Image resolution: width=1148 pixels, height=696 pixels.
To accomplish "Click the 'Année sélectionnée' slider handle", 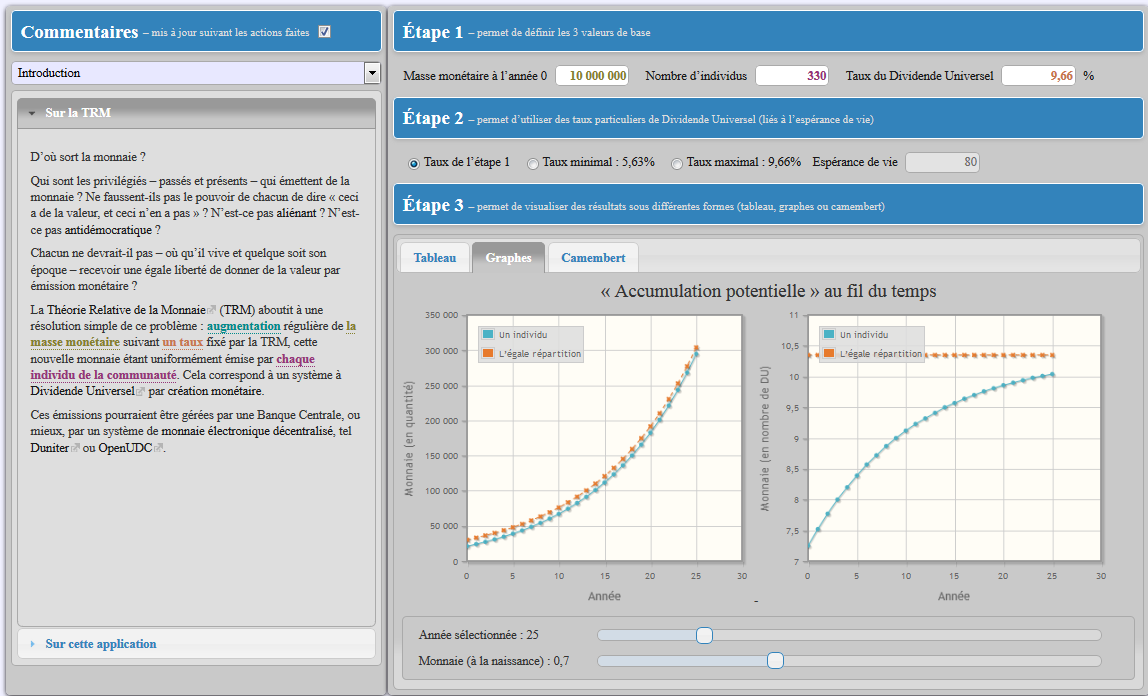I will click(x=704, y=635).
